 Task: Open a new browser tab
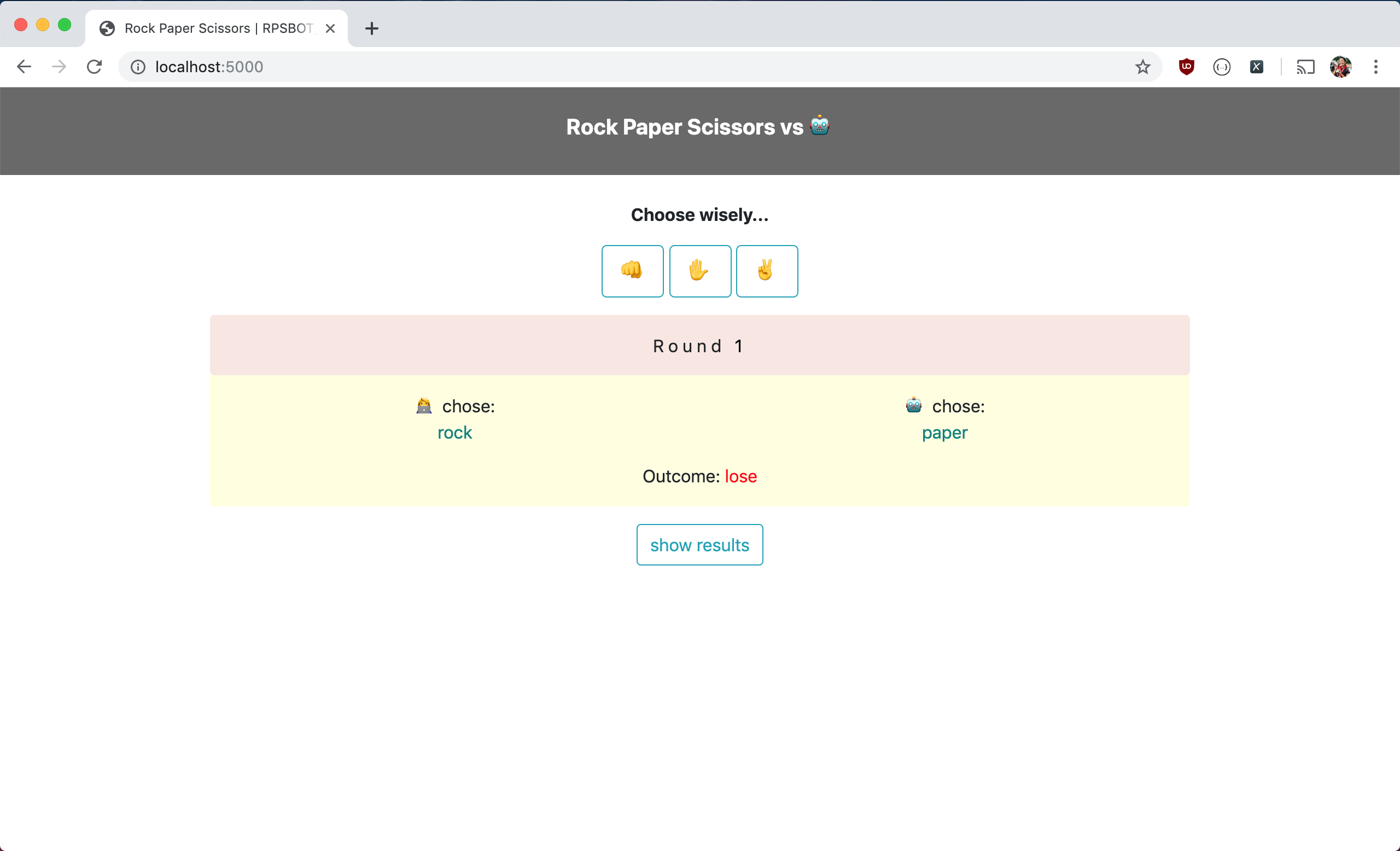(x=371, y=28)
